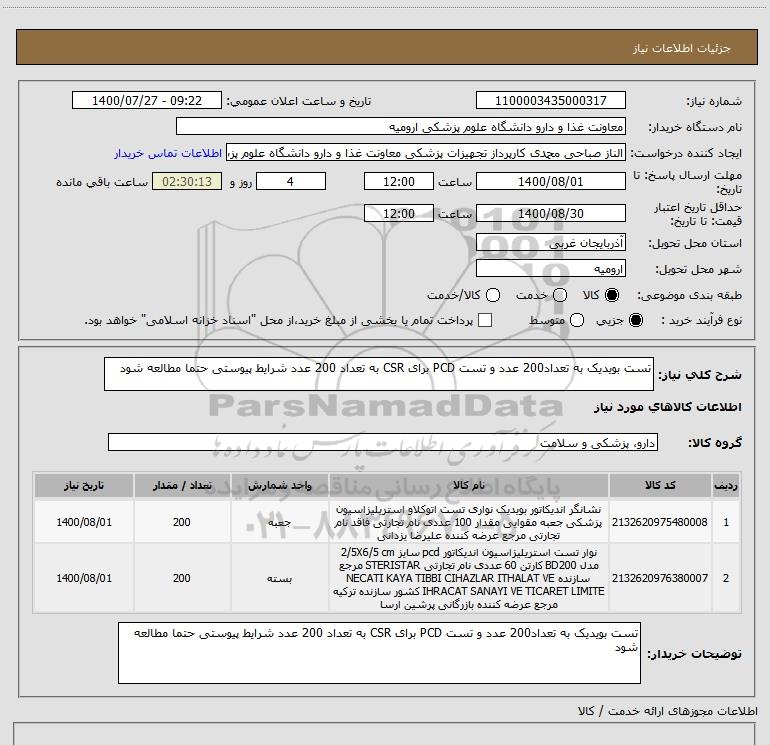Image resolution: width=770 pixels, height=745 pixels.
Task: Click the کد کالا column header
Action: coord(660,485)
